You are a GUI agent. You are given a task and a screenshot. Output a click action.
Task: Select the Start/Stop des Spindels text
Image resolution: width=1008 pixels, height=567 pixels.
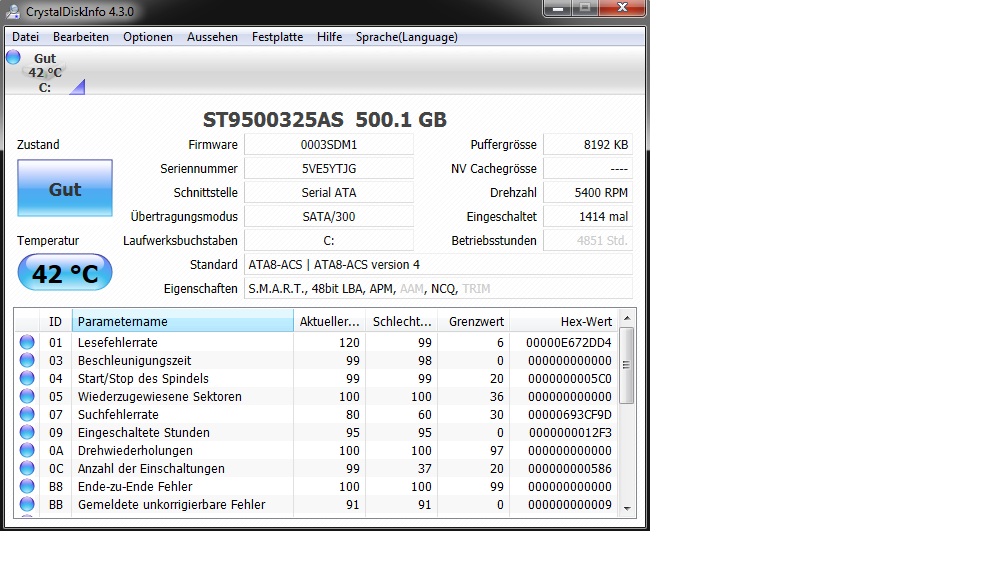[143, 379]
